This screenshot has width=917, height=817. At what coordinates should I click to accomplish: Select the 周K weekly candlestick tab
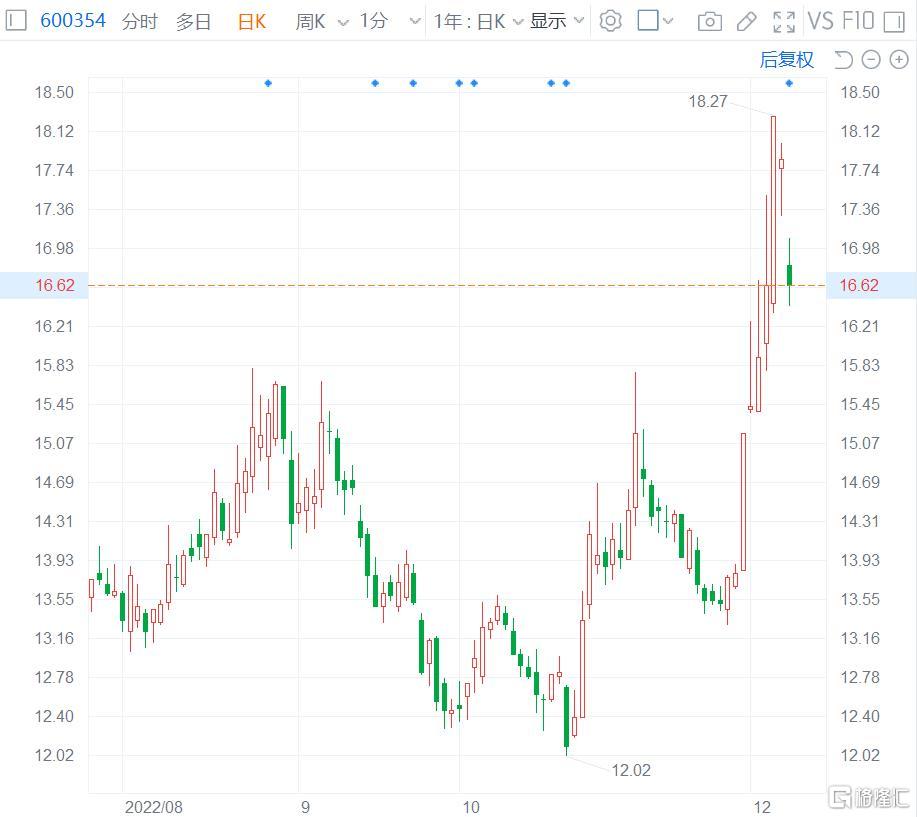pos(310,22)
